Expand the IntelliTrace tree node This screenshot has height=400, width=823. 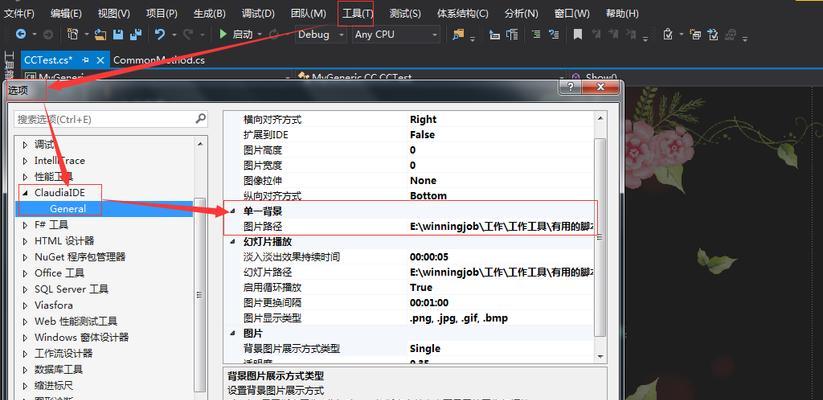[25, 161]
